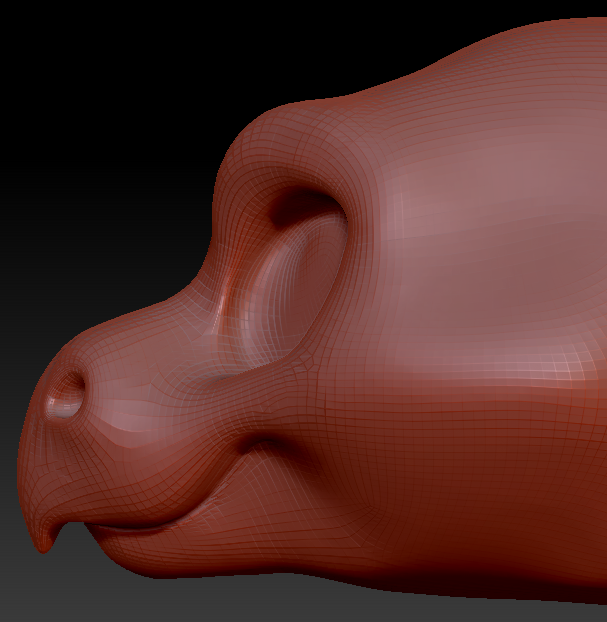Click inside the eye socket cavity of model
Screen dimensions: 607x622
[x=293, y=274]
